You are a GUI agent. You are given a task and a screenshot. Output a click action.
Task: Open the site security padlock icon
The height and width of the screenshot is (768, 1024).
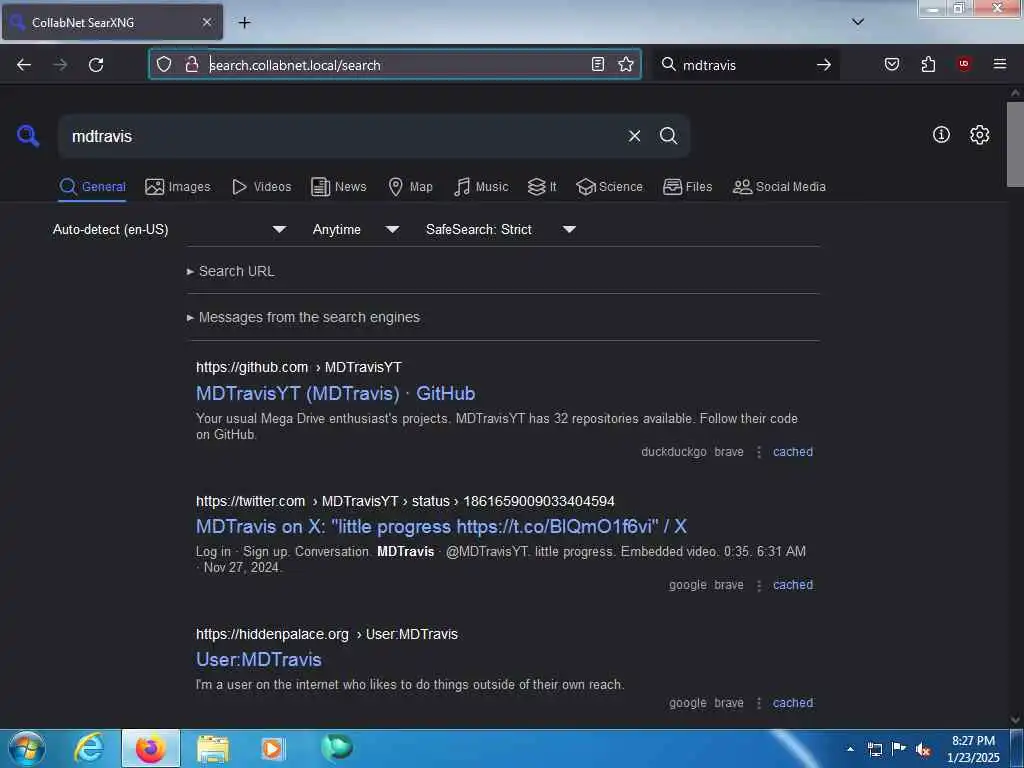coord(192,64)
